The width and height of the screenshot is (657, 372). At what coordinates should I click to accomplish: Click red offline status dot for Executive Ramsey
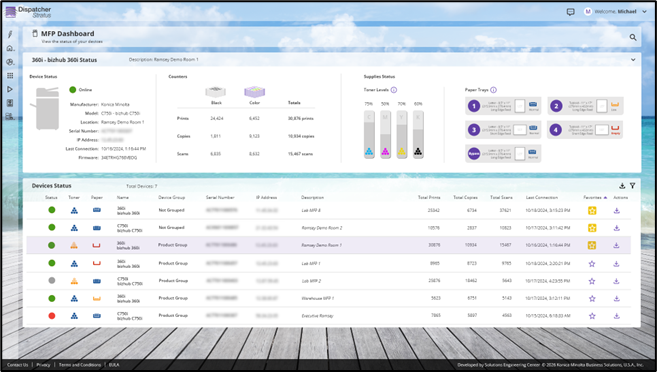(52, 315)
